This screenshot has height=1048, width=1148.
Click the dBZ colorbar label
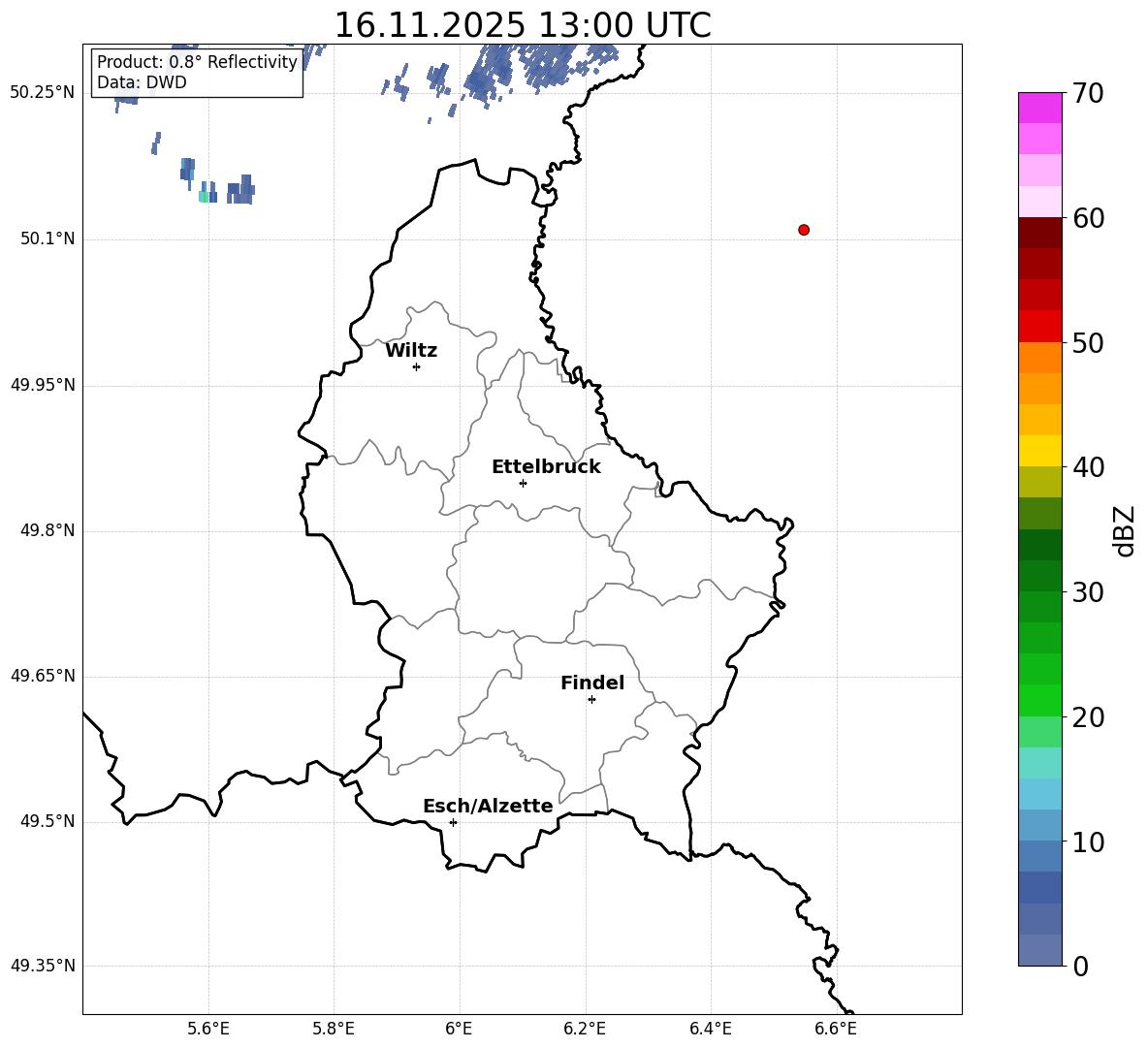(x=1124, y=530)
